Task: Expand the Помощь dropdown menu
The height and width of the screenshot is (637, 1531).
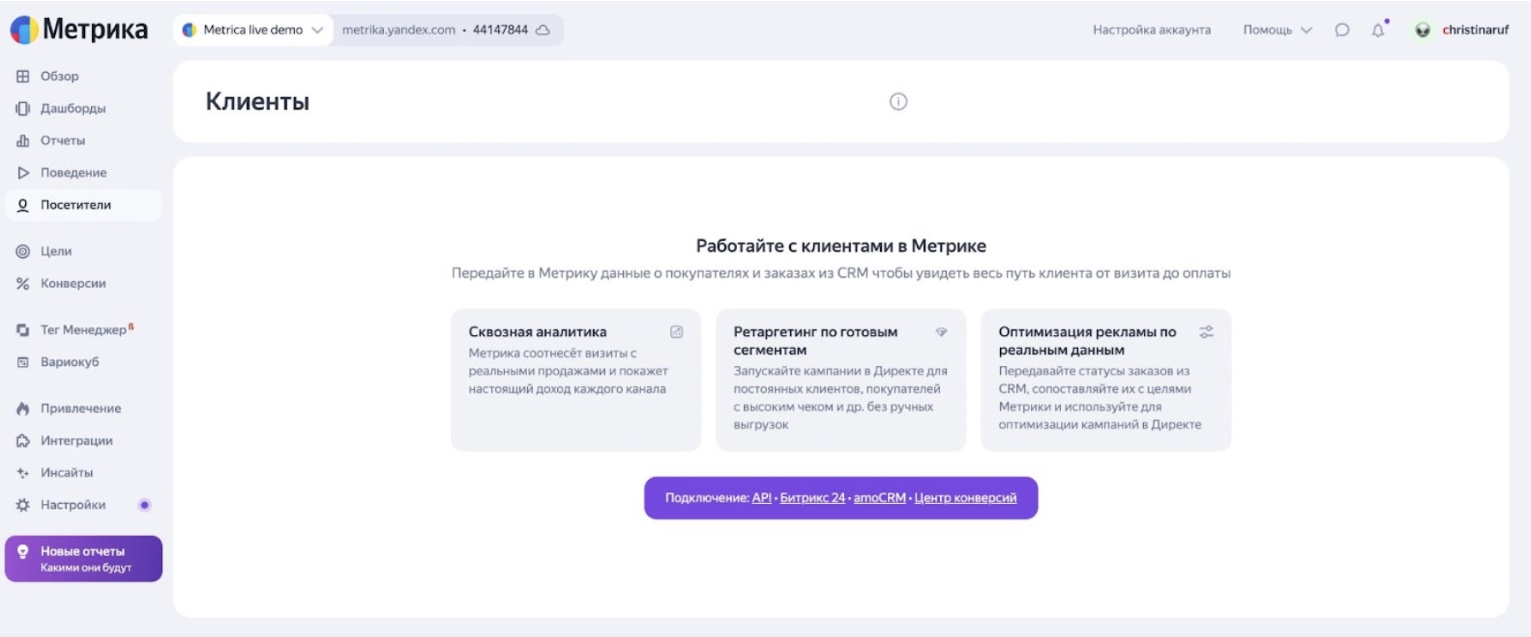Action: point(1277,30)
